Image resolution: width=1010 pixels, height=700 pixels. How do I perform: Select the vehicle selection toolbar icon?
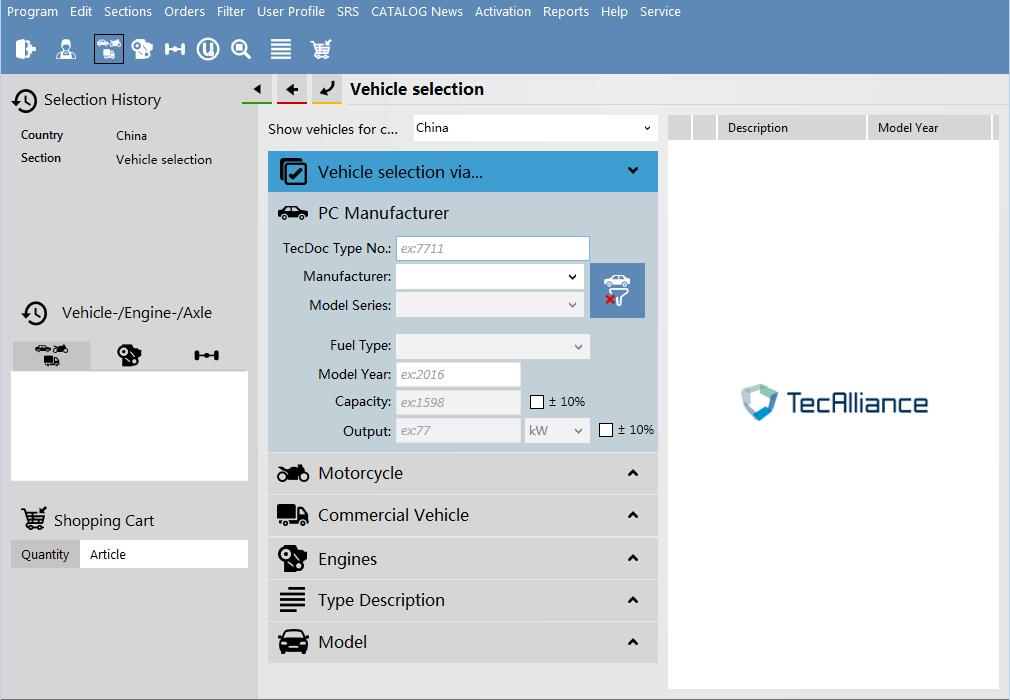(108, 49)
